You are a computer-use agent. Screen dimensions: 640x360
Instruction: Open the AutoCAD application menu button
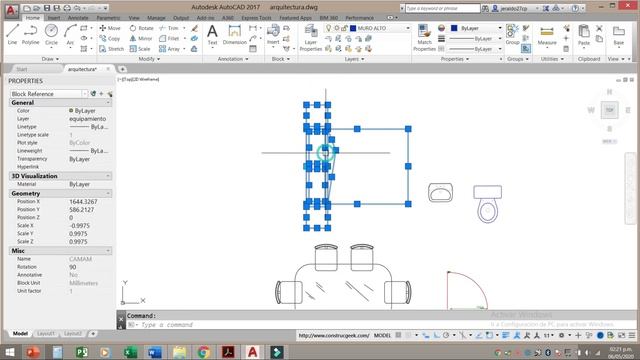pyautogui.click(x=11, y=10)
